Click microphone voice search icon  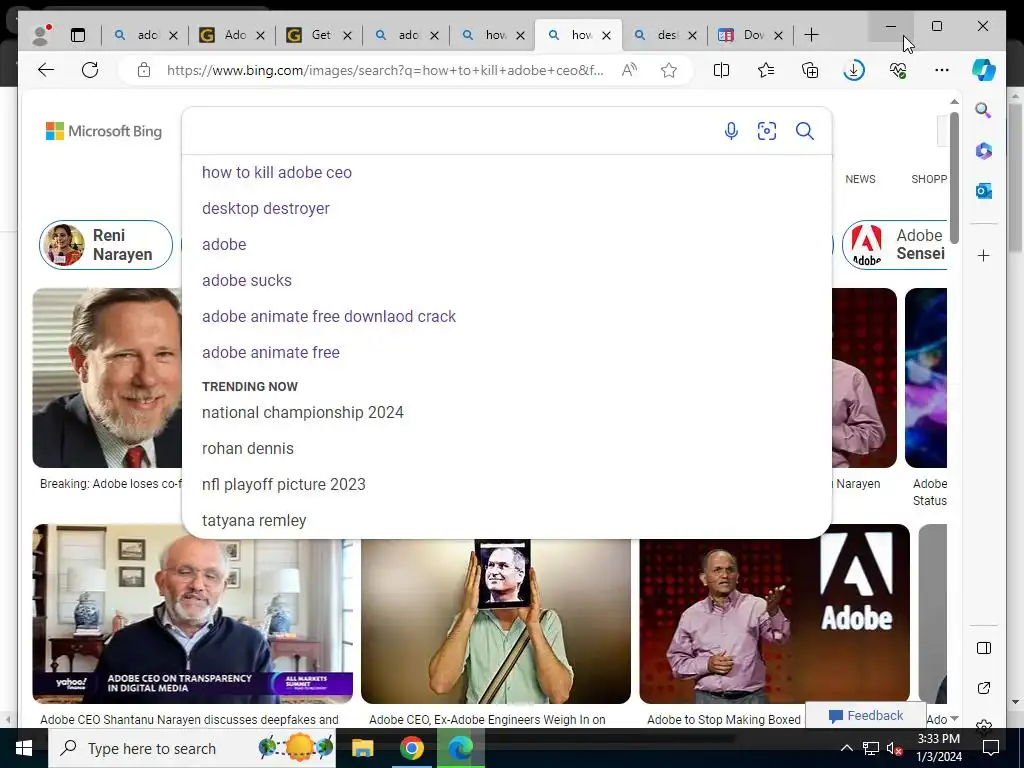731,131
